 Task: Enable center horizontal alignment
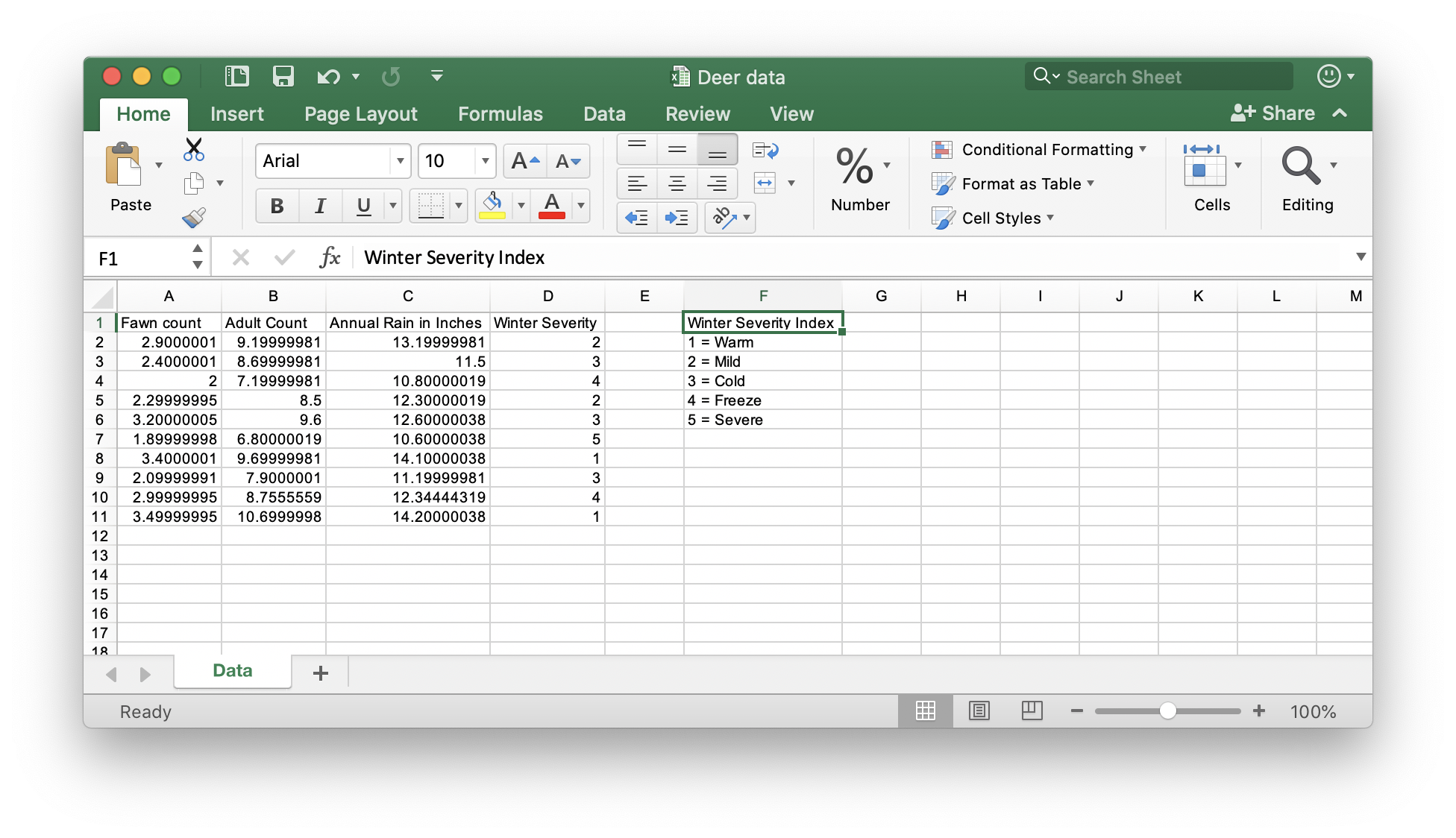click(x=677, y=183)
